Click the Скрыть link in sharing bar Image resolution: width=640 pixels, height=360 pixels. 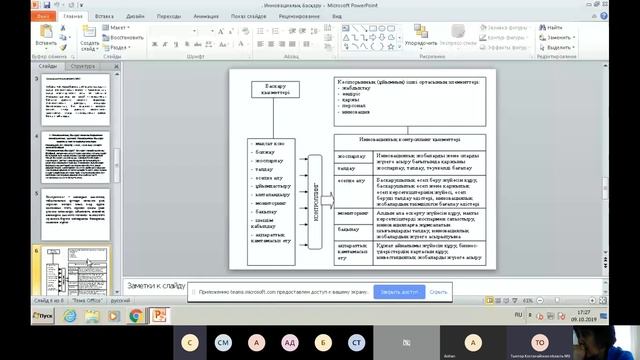pyautogui.click(x=438, y=292)
